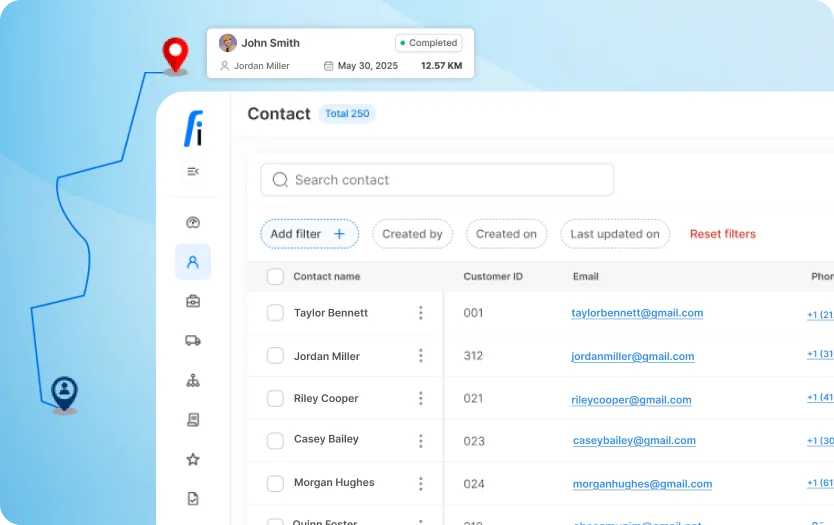Click the Email column header
Screen dimensions: 834x525
586,277
